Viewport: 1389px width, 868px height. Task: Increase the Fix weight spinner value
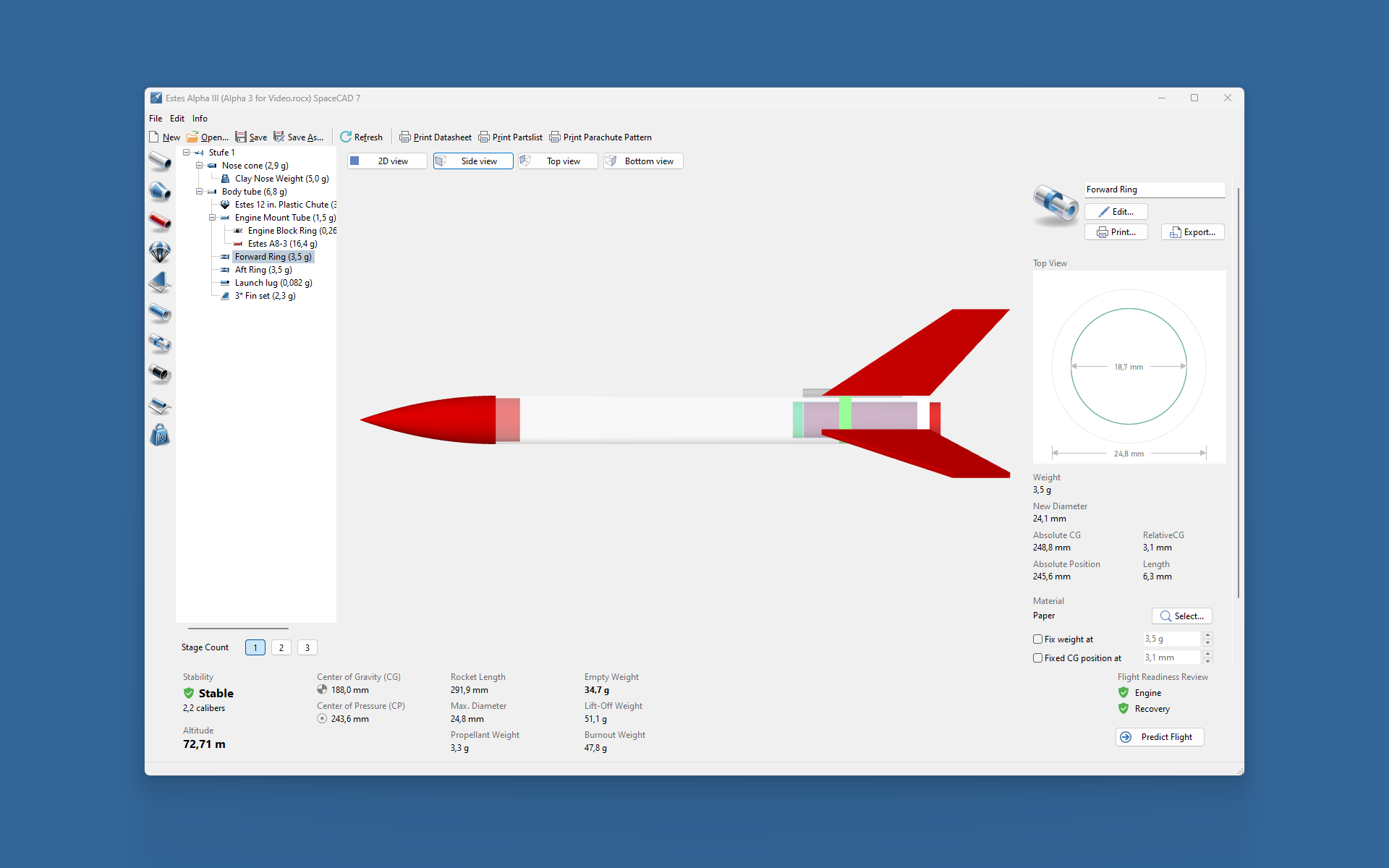tap(1207, 635)
